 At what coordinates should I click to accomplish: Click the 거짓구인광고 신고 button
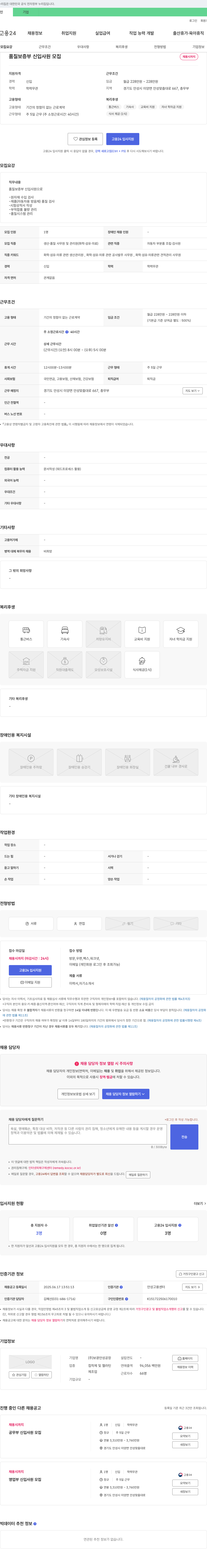click(x=191, y=1274)
